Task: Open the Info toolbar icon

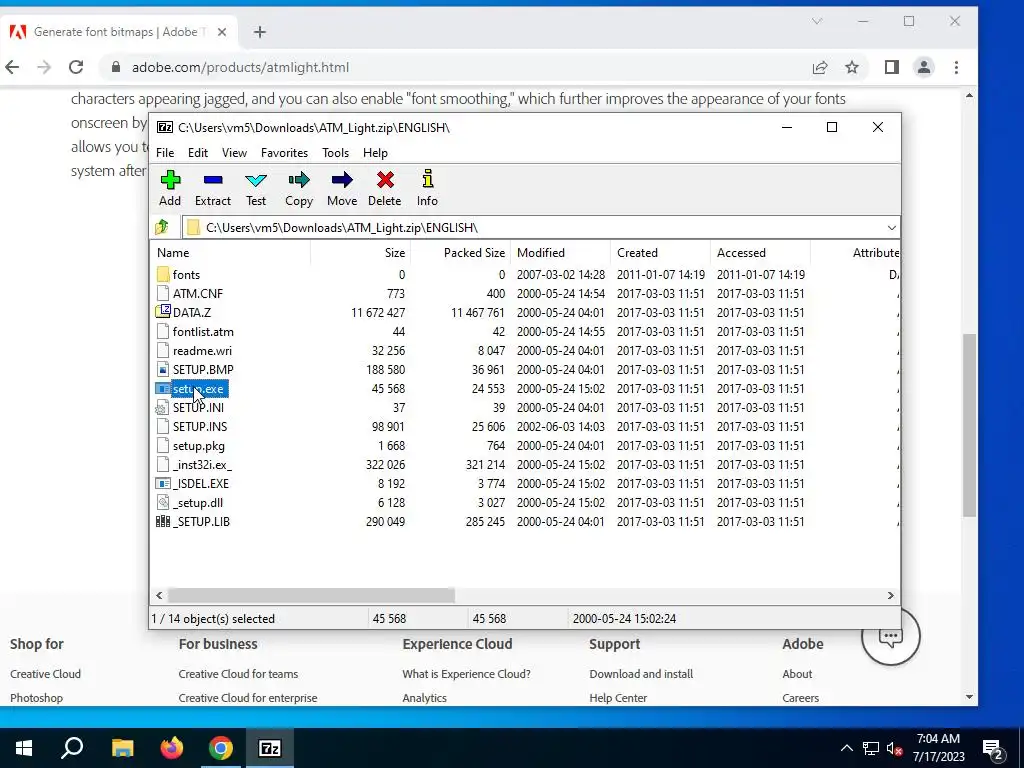Action: 428,180
